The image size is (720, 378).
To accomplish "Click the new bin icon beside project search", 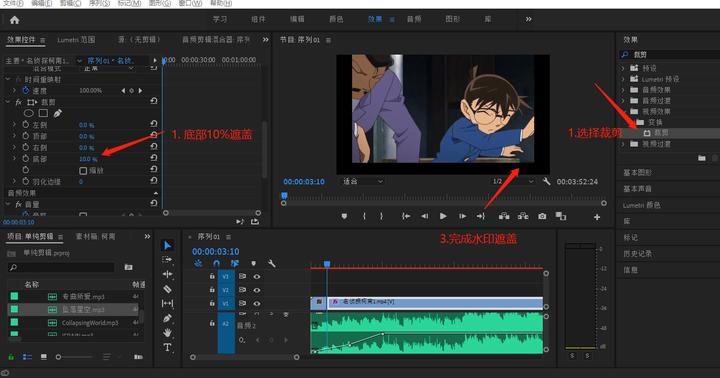I will click(x=129, y=267).
